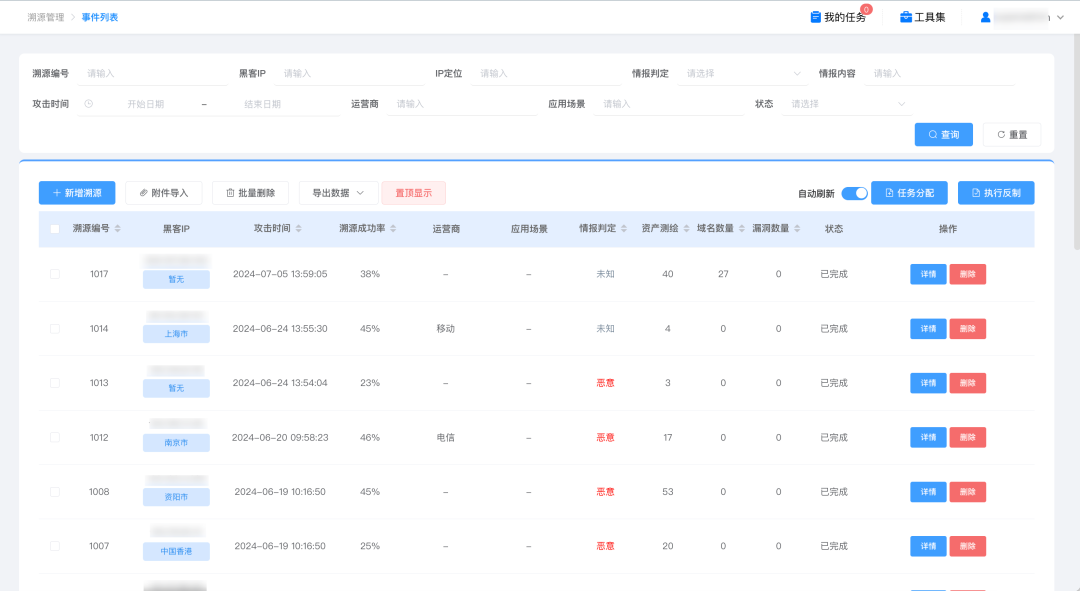Select the checkbox for row 1014

tap(55, 329)
